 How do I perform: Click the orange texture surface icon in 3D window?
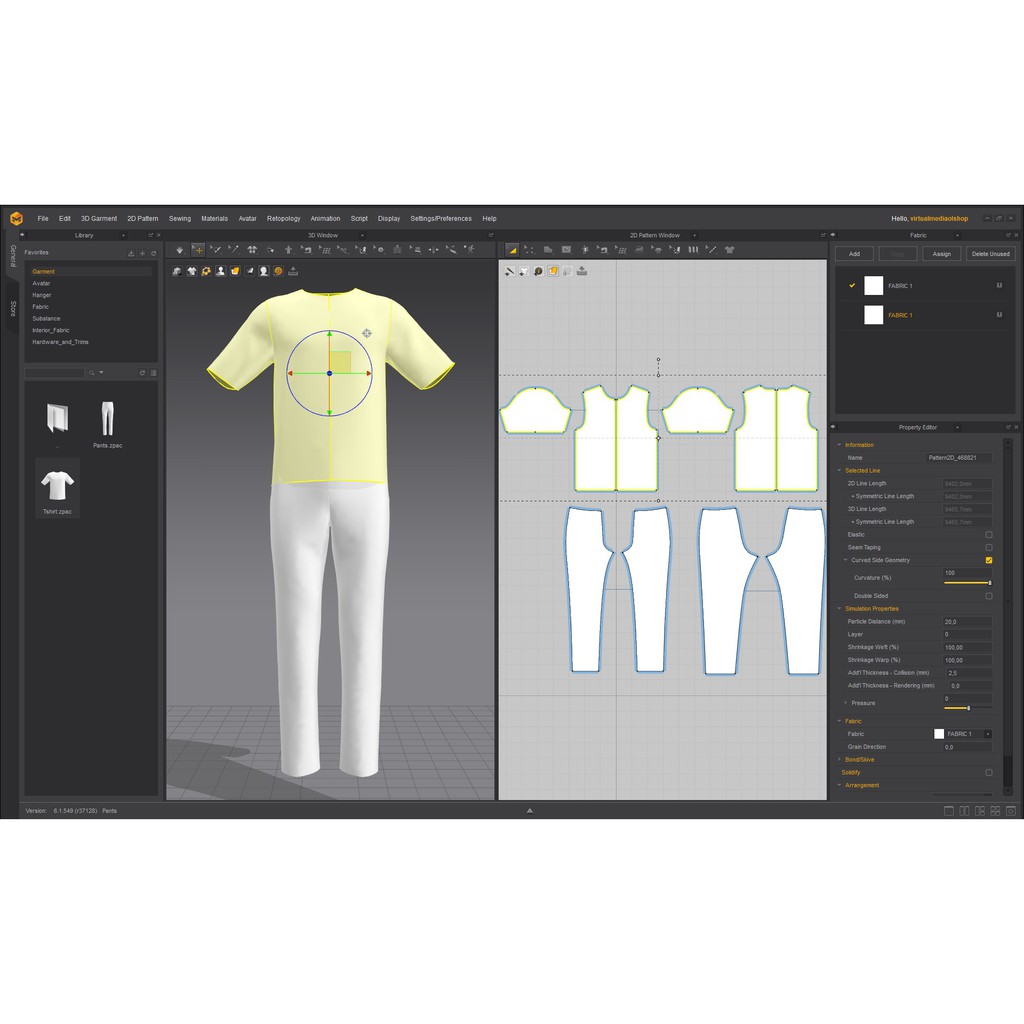click(x=235, y=271)
